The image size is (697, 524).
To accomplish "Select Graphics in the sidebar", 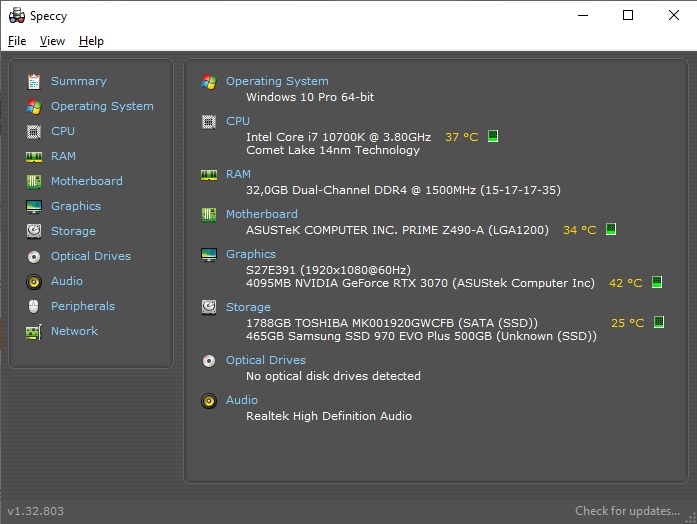I will pyautogui.click(x=76, y=206).
